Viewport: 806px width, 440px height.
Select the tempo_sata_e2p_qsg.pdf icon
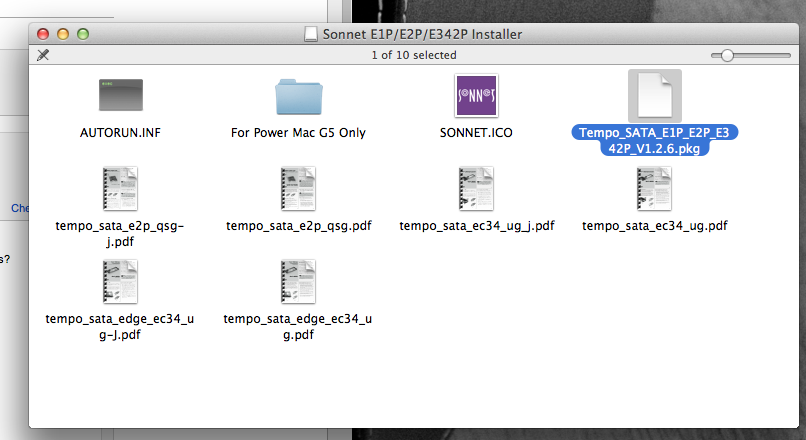click(298, 189)
